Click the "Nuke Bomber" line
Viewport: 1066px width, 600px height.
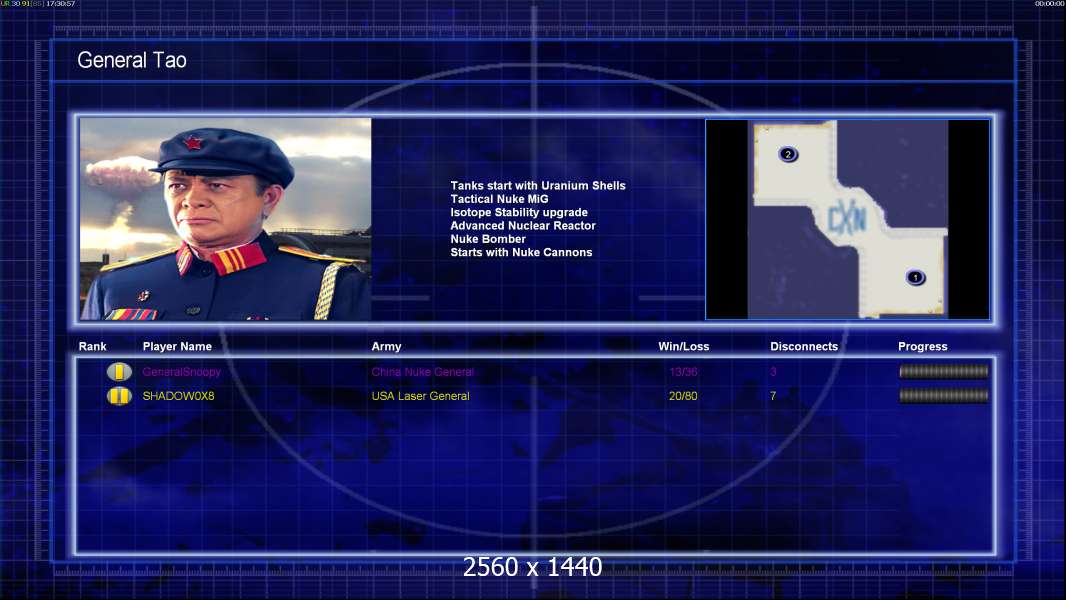pos(487,239)
